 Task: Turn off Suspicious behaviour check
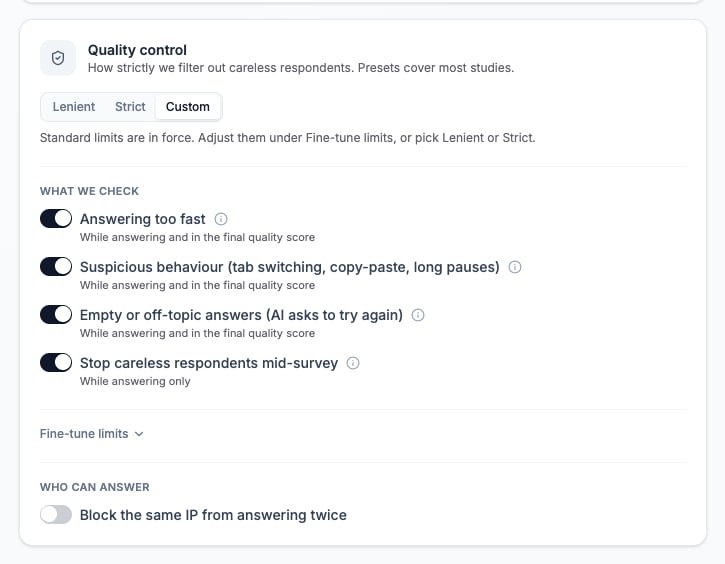click(x=56, y=267)
